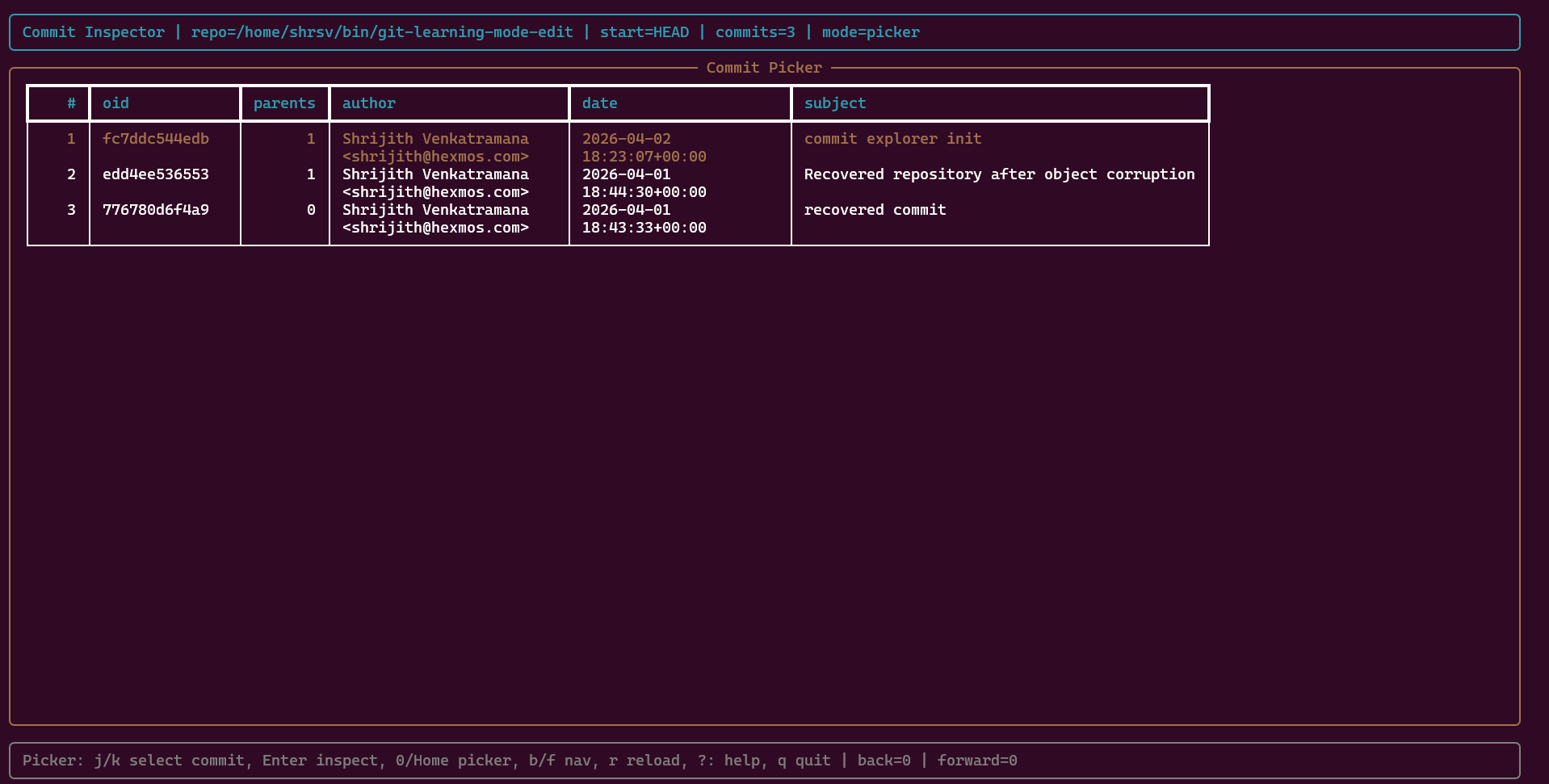Click 'r reload' hint in status bar
1549x784 pixels.
point(644,761)
